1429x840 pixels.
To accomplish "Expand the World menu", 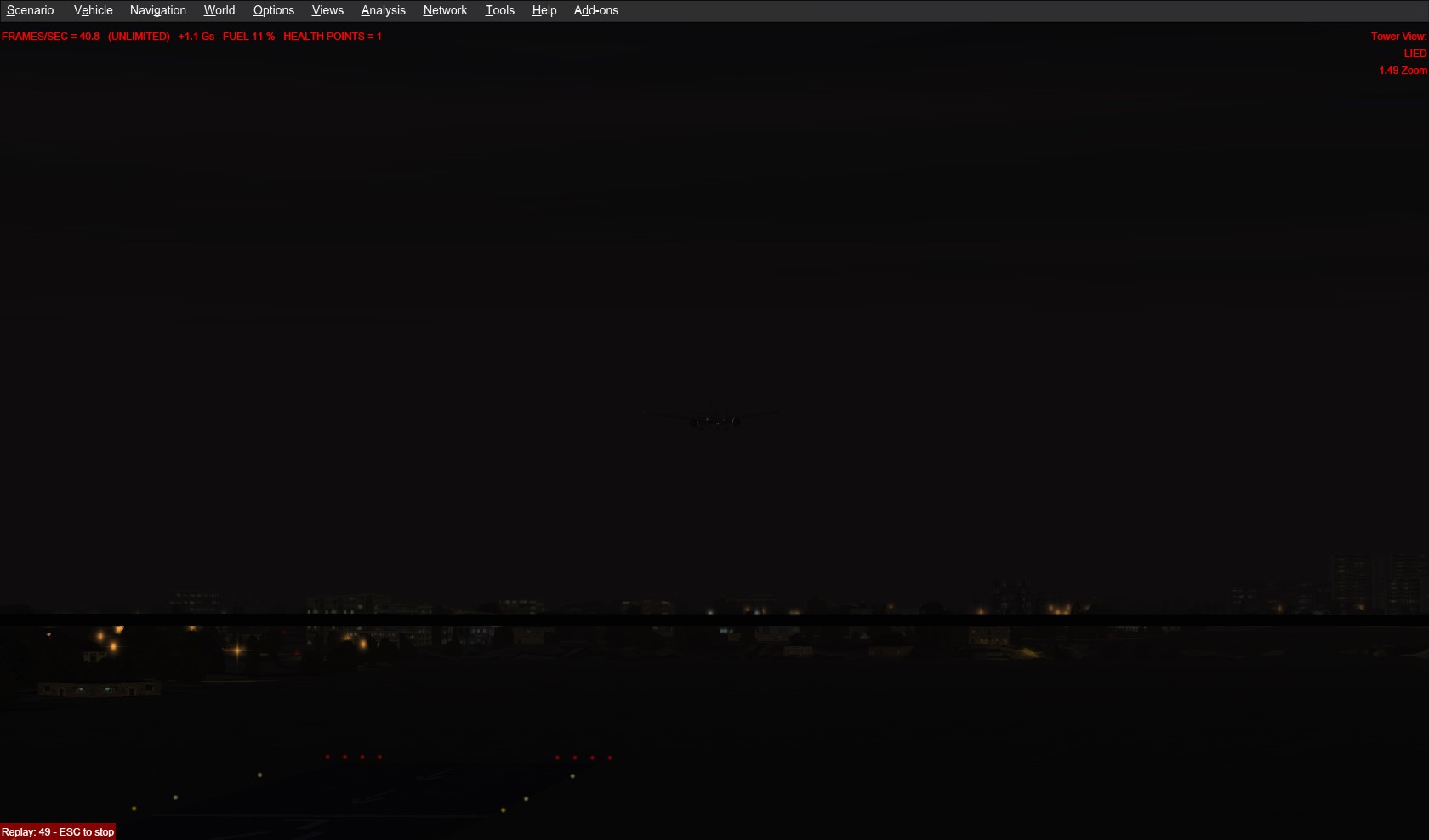I will tap(219, 10).
